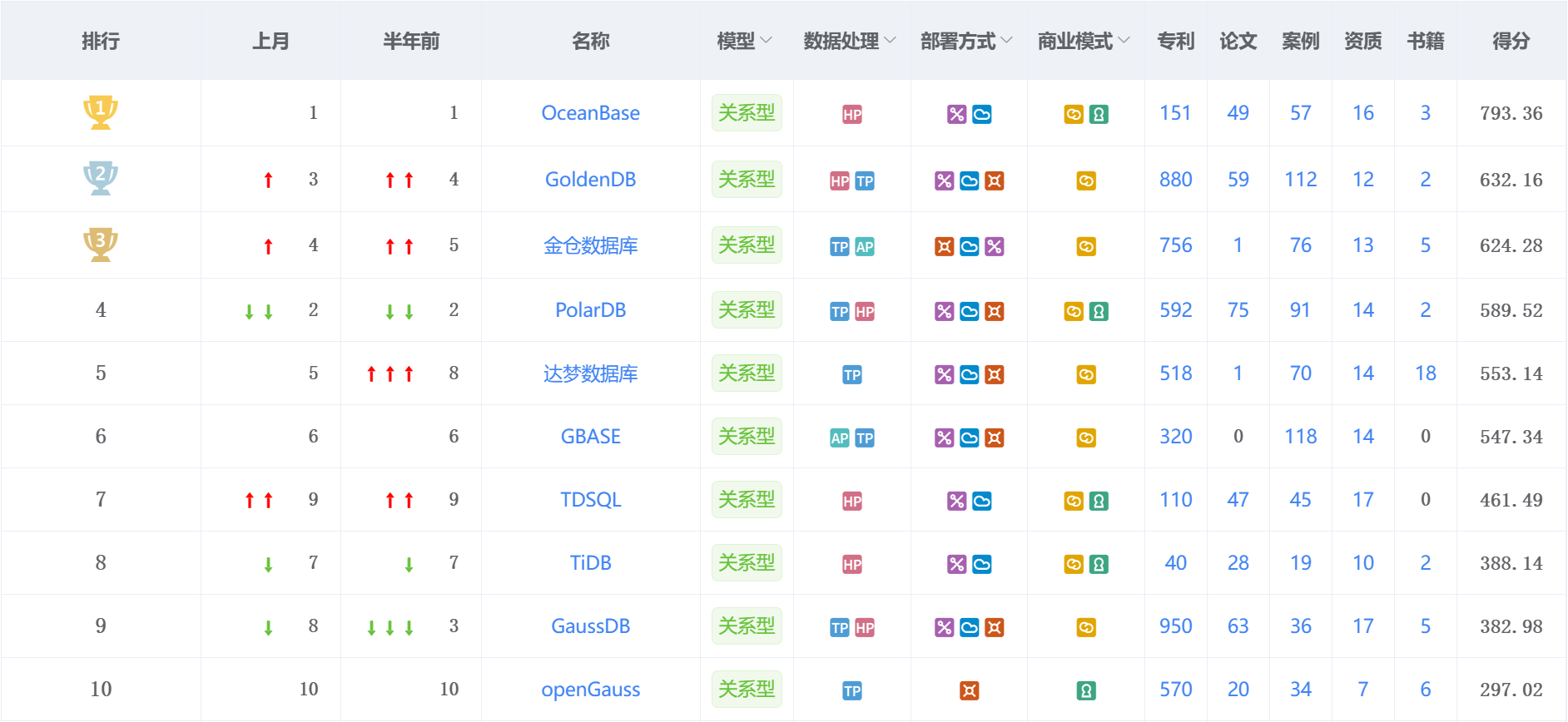The width and height of the screenshot is (1568, 722).
Task: Click the yellow link icon in the OceanBase row
Action: click(x=1074, y=115)
